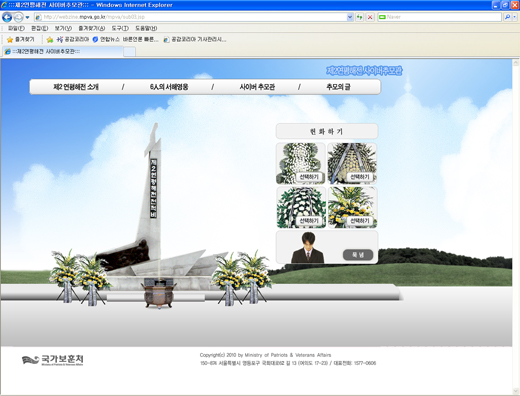Click the incense burner at the memorial

159,294
